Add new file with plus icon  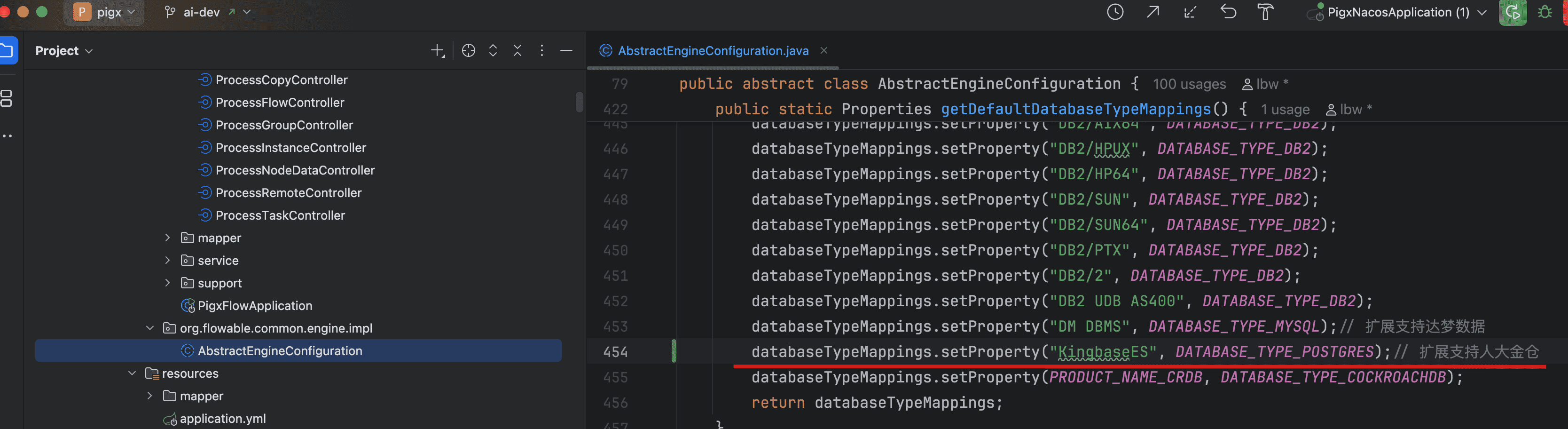coord(437,51)
